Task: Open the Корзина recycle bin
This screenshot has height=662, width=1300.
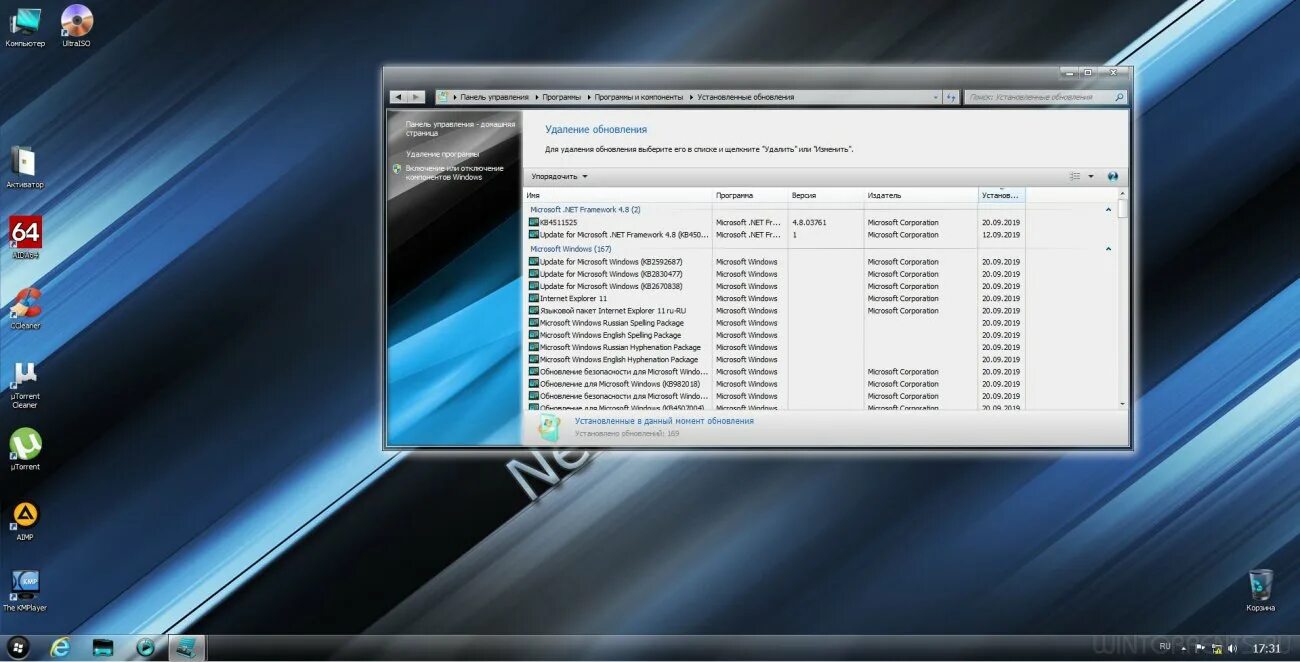Action: [1261, 590]
